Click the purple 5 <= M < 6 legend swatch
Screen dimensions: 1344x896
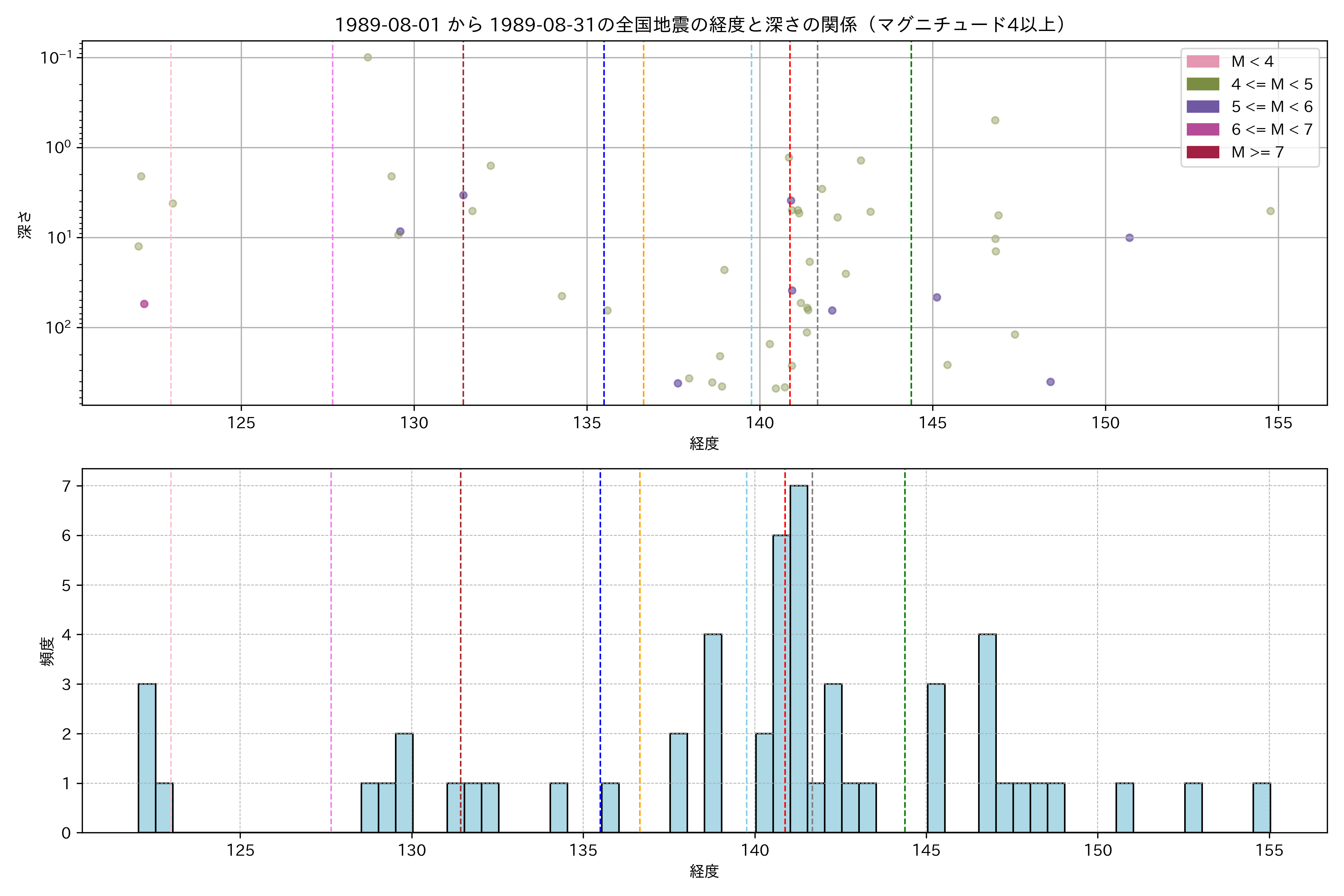[1202, 106]
